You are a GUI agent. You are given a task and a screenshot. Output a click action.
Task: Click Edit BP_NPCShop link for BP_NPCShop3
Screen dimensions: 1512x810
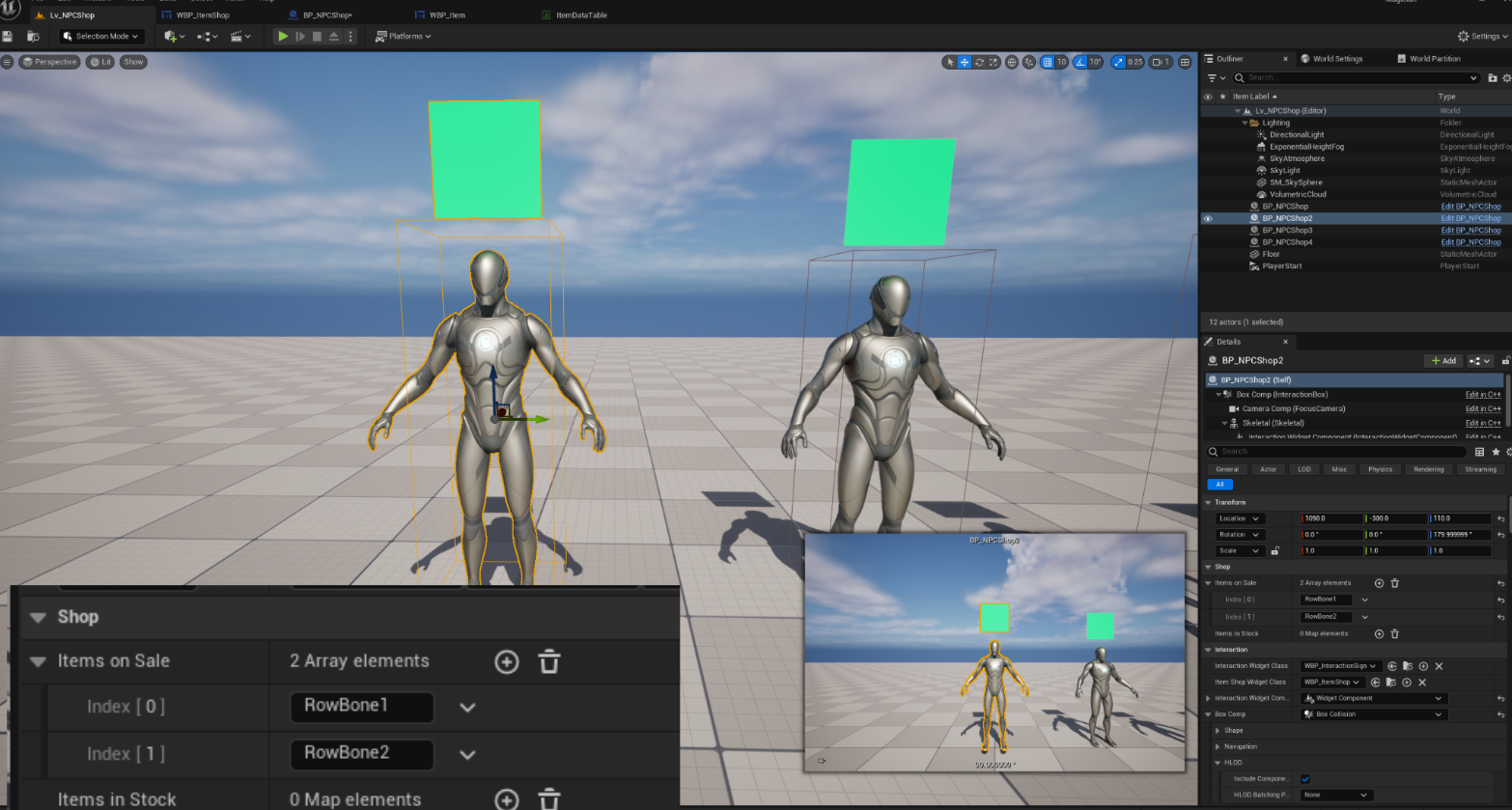[x=1470, y=230]
